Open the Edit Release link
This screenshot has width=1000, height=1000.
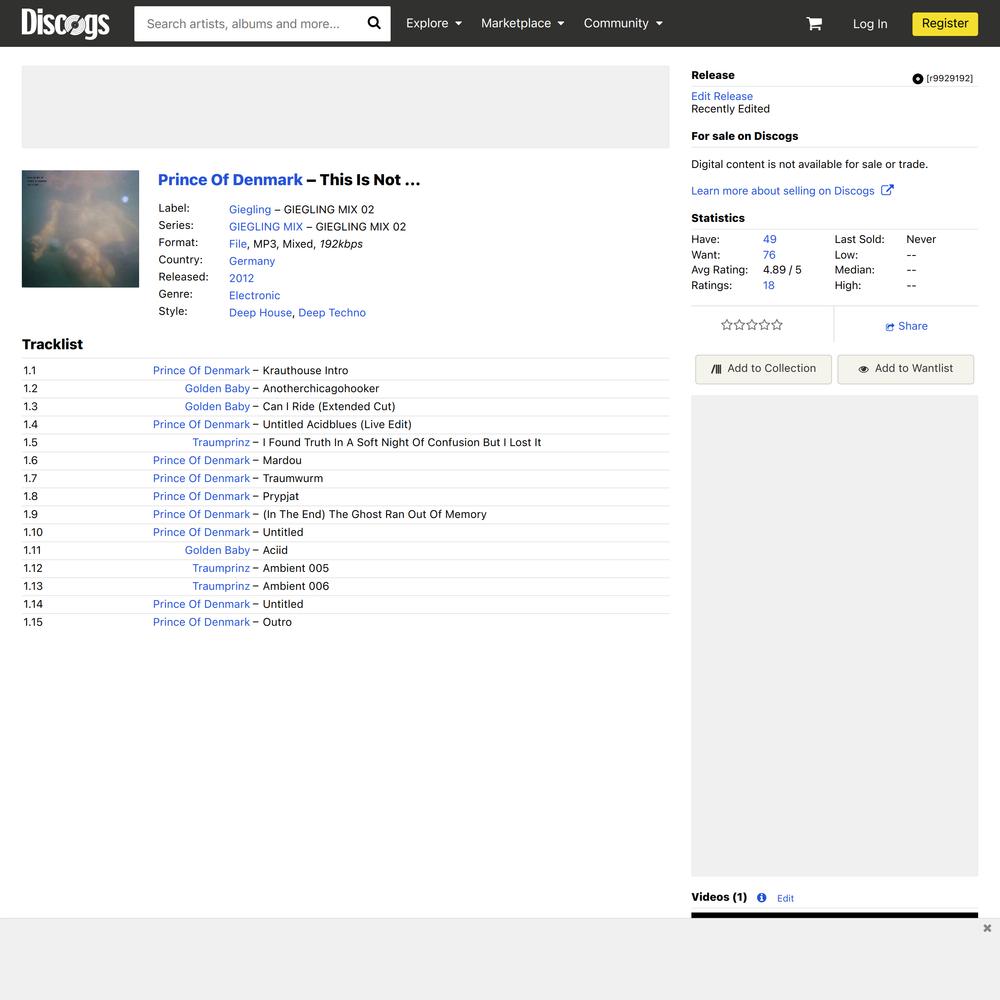tap(722, 96)
